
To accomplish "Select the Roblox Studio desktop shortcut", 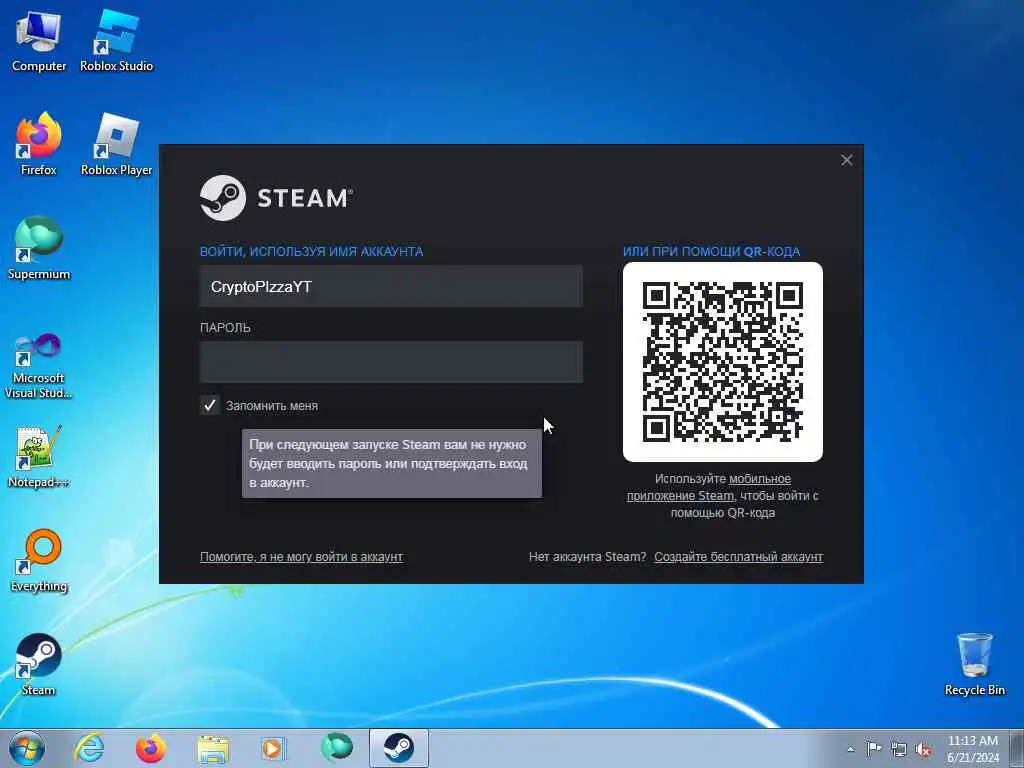I will point(116,42).
